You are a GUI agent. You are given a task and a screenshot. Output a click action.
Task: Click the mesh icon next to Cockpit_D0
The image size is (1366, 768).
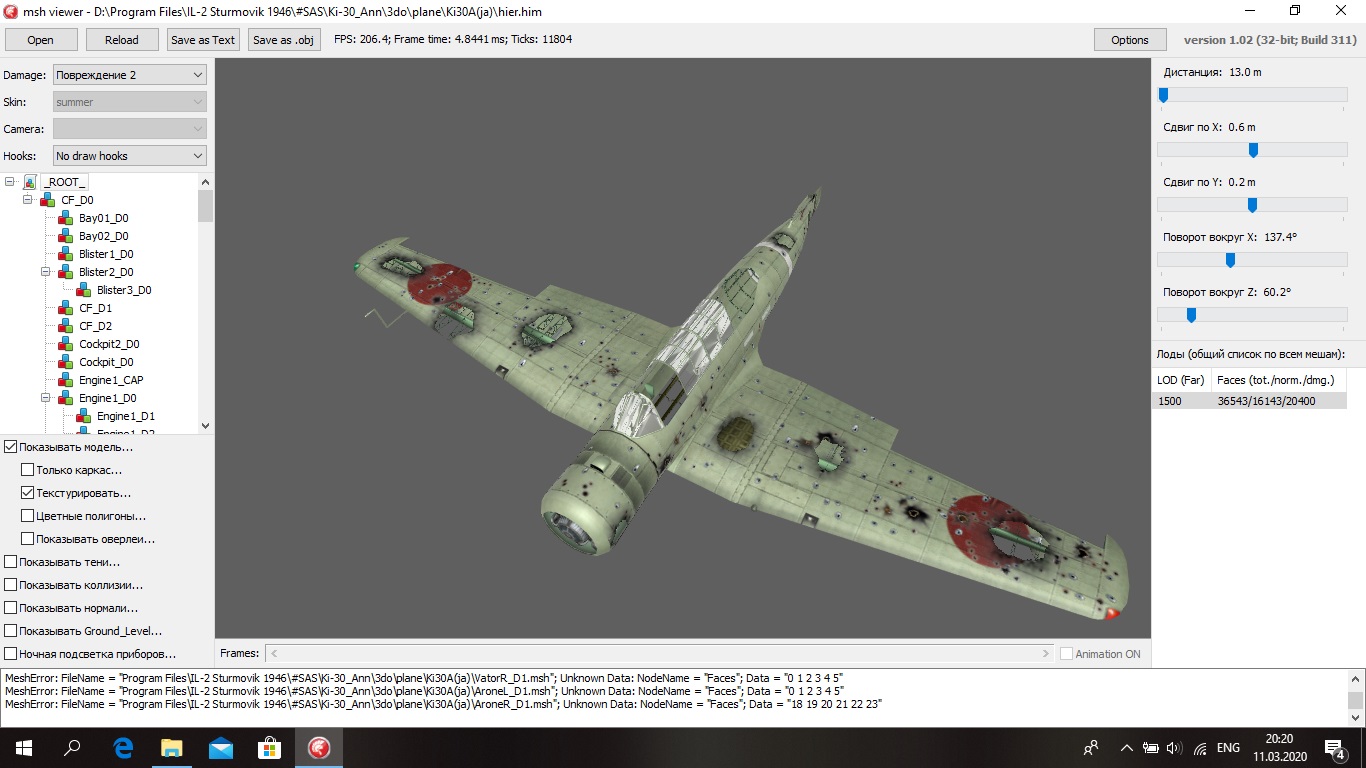pos(65,362)
